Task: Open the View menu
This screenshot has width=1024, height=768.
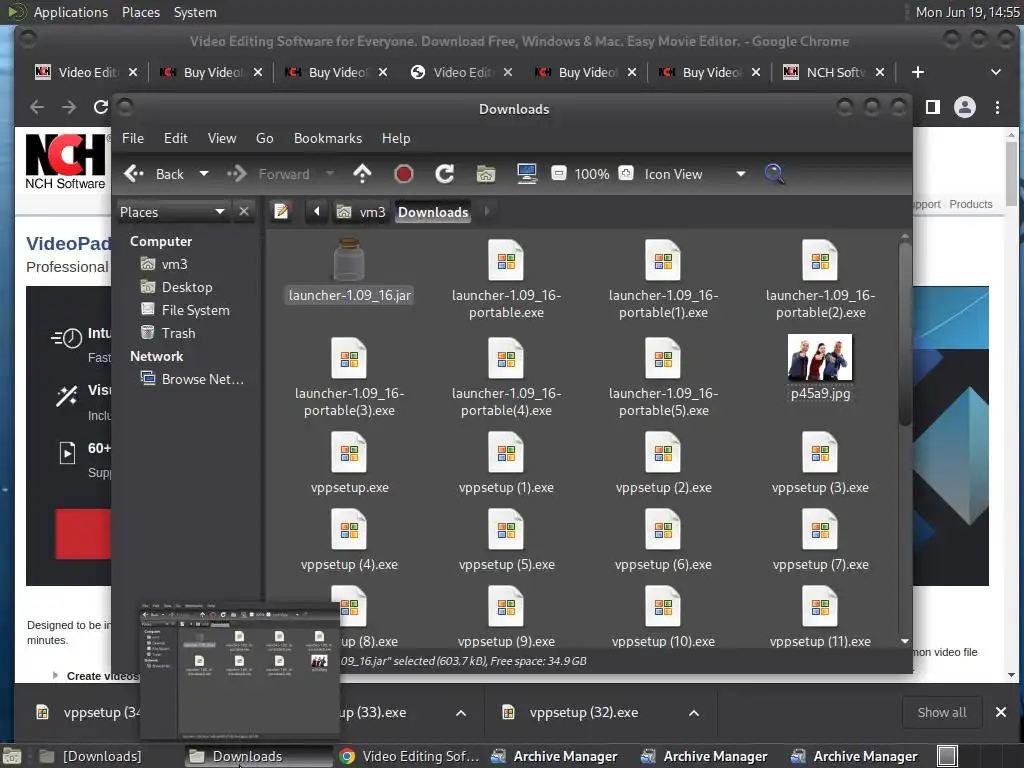Action: coord(222,138)
